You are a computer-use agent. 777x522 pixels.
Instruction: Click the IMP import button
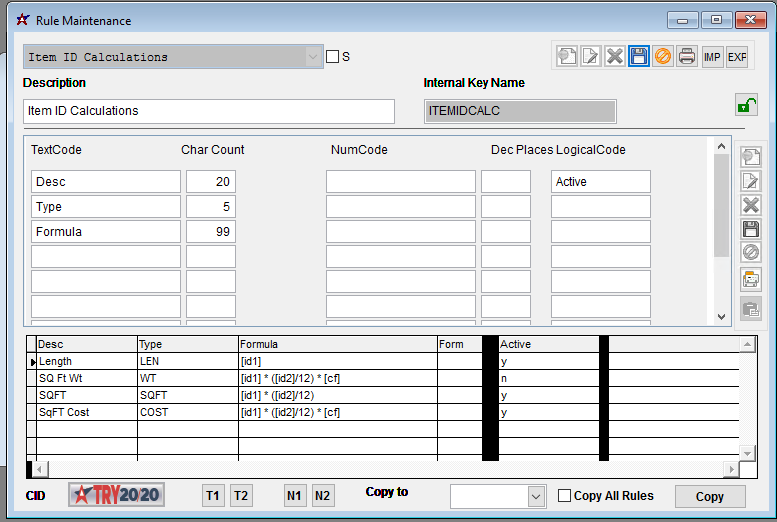[x=712, y=57]
